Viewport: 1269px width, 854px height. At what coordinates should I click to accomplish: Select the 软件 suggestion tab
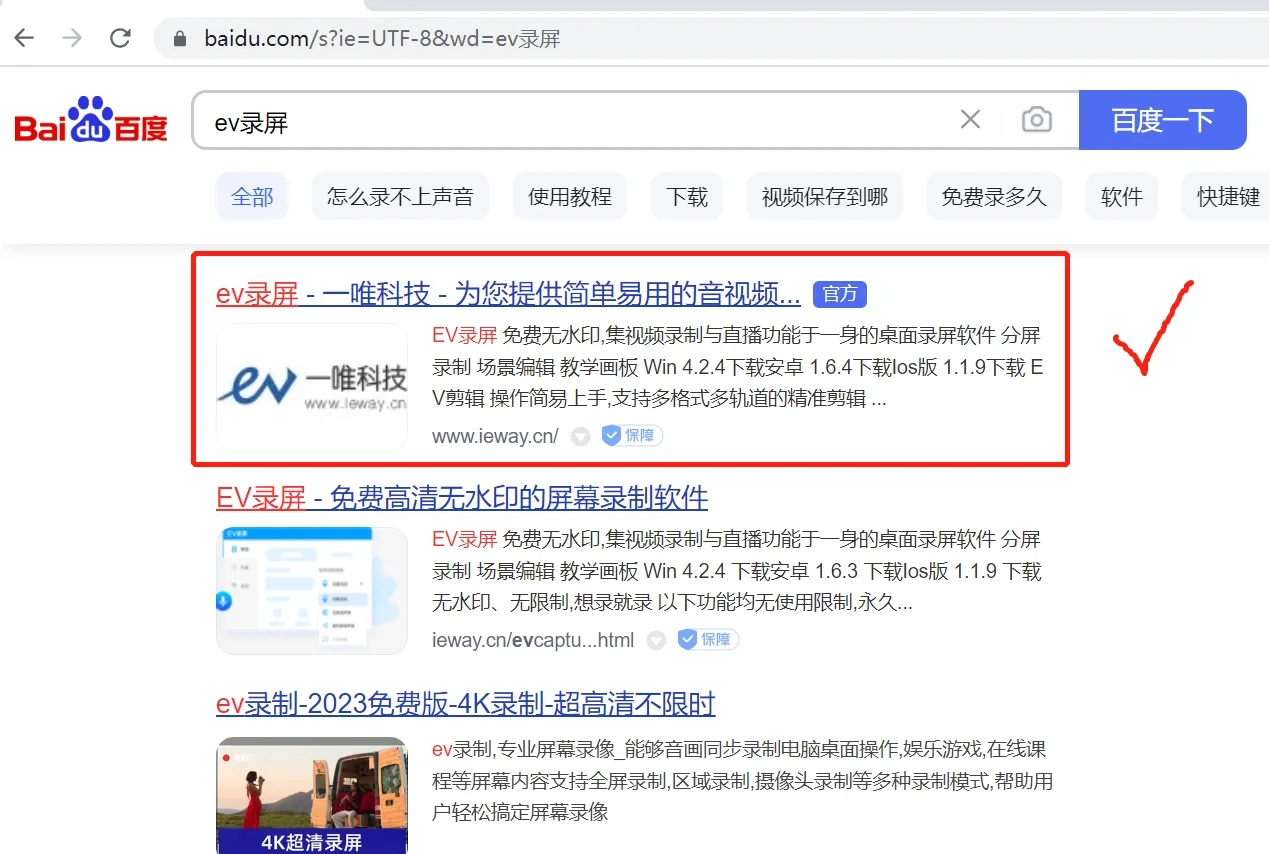(x=1122, y=197)
